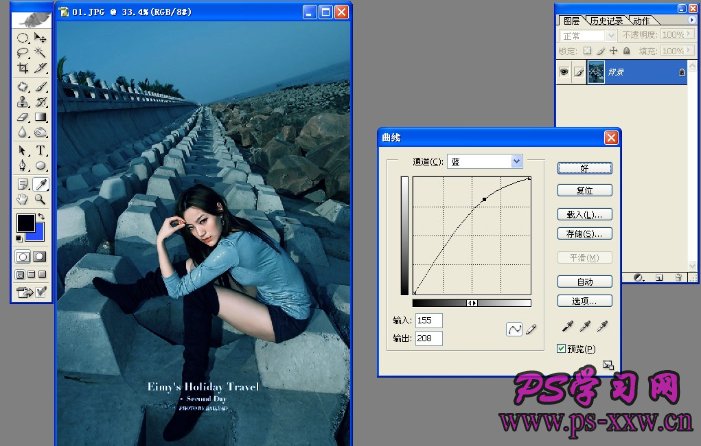Click the 好 OK button
The height and width of the screenshot is (446, 701).
[585, 168]
